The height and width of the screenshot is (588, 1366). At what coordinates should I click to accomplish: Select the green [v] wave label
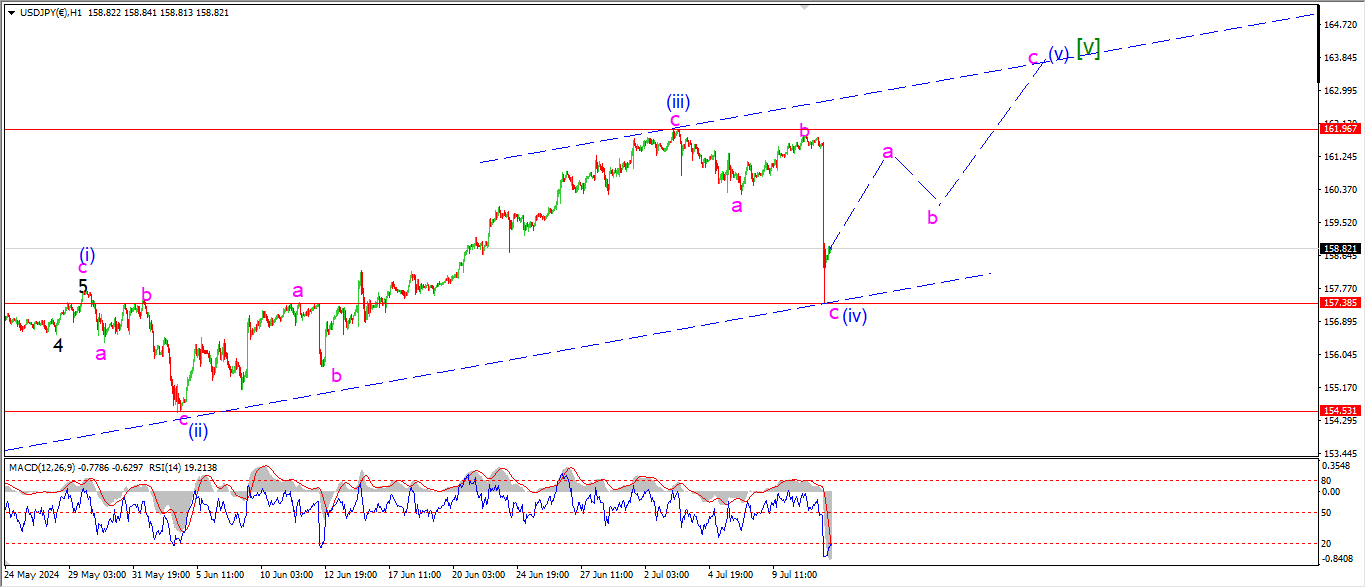1089,47
